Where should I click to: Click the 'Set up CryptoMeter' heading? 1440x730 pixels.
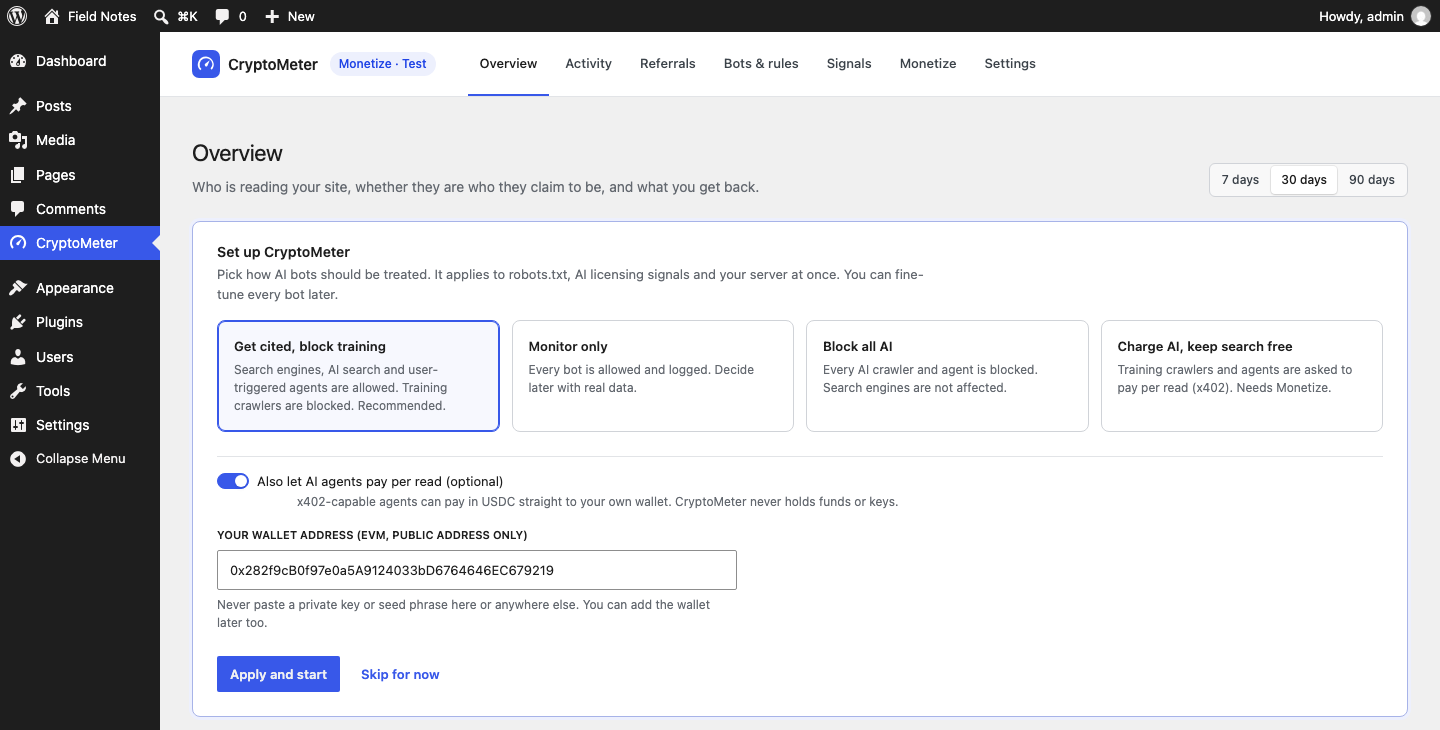point(283,252)
